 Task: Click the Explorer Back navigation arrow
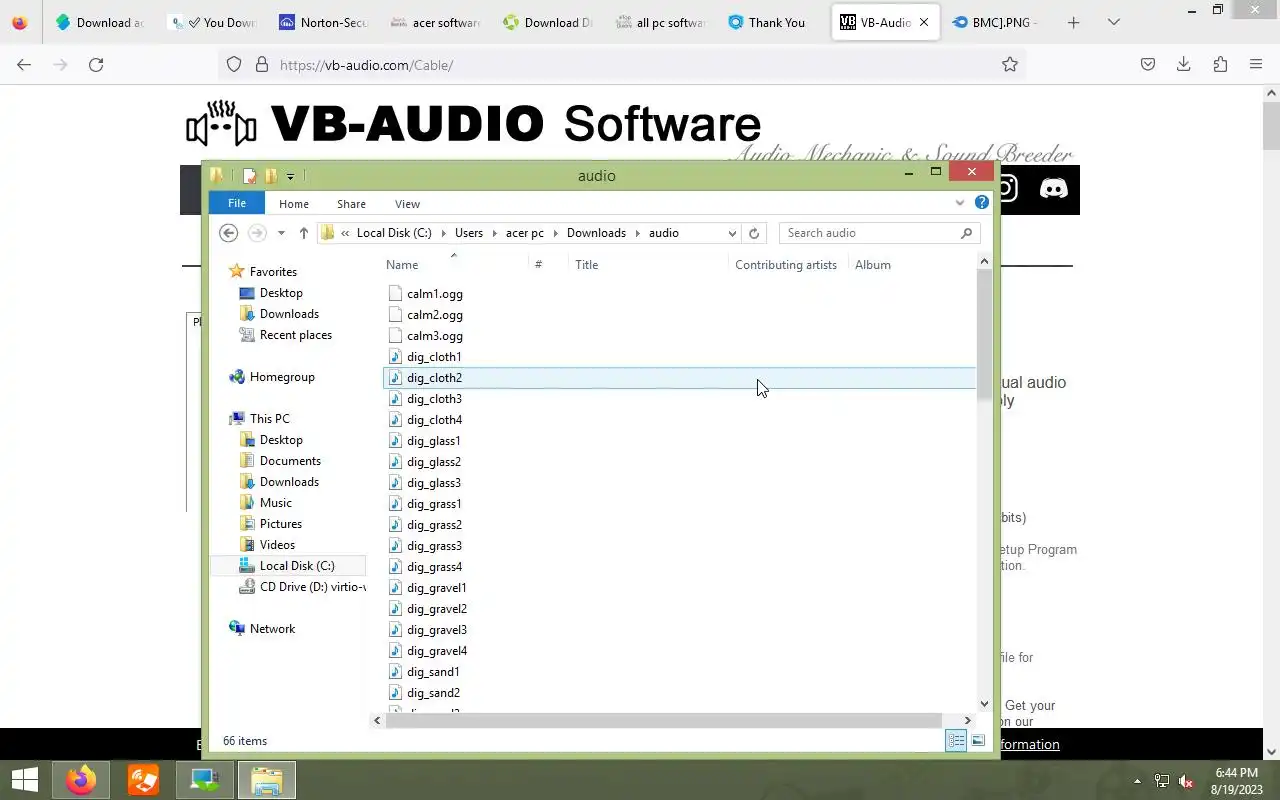coord(228,233)
